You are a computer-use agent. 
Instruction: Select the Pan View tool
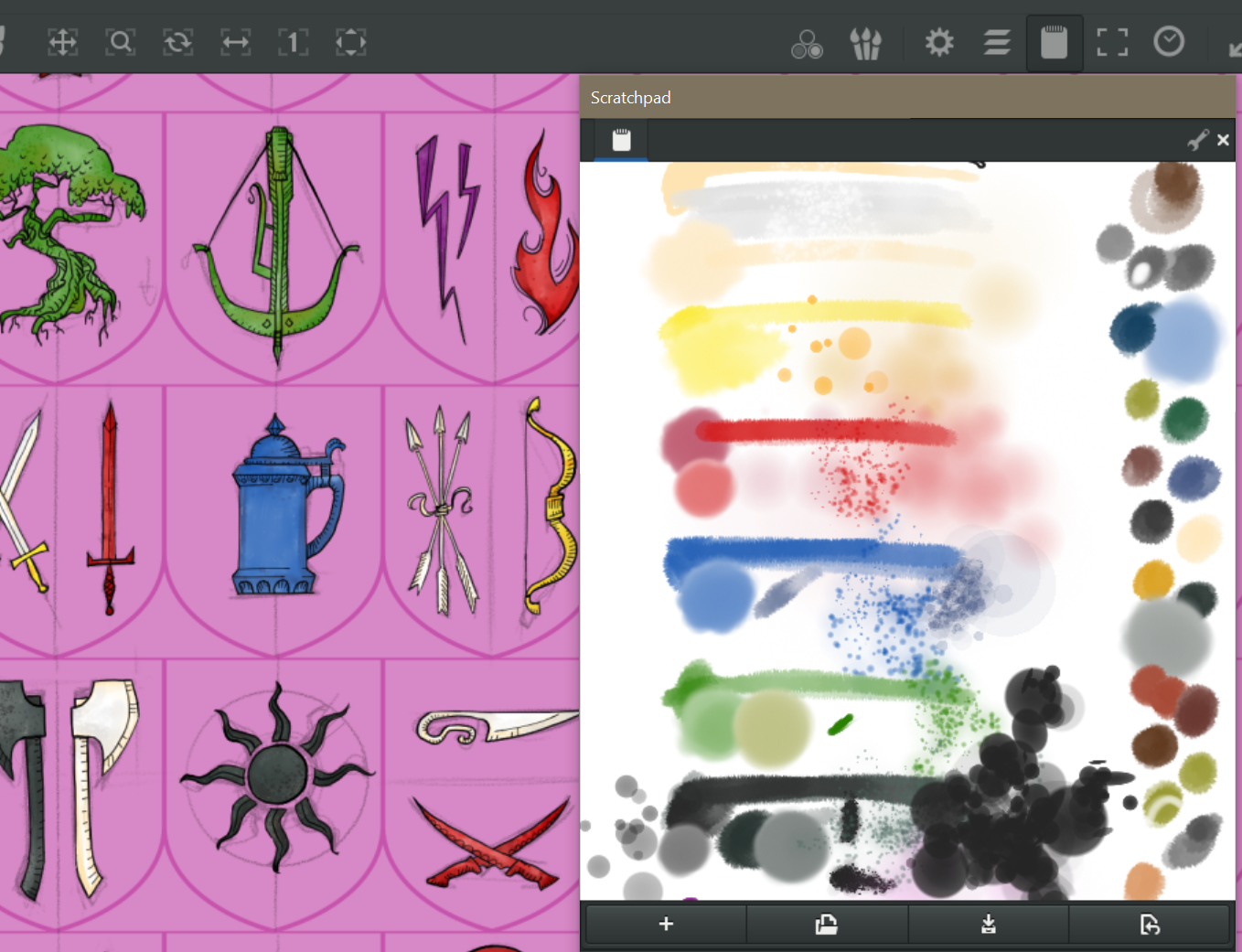click(62, 42)
